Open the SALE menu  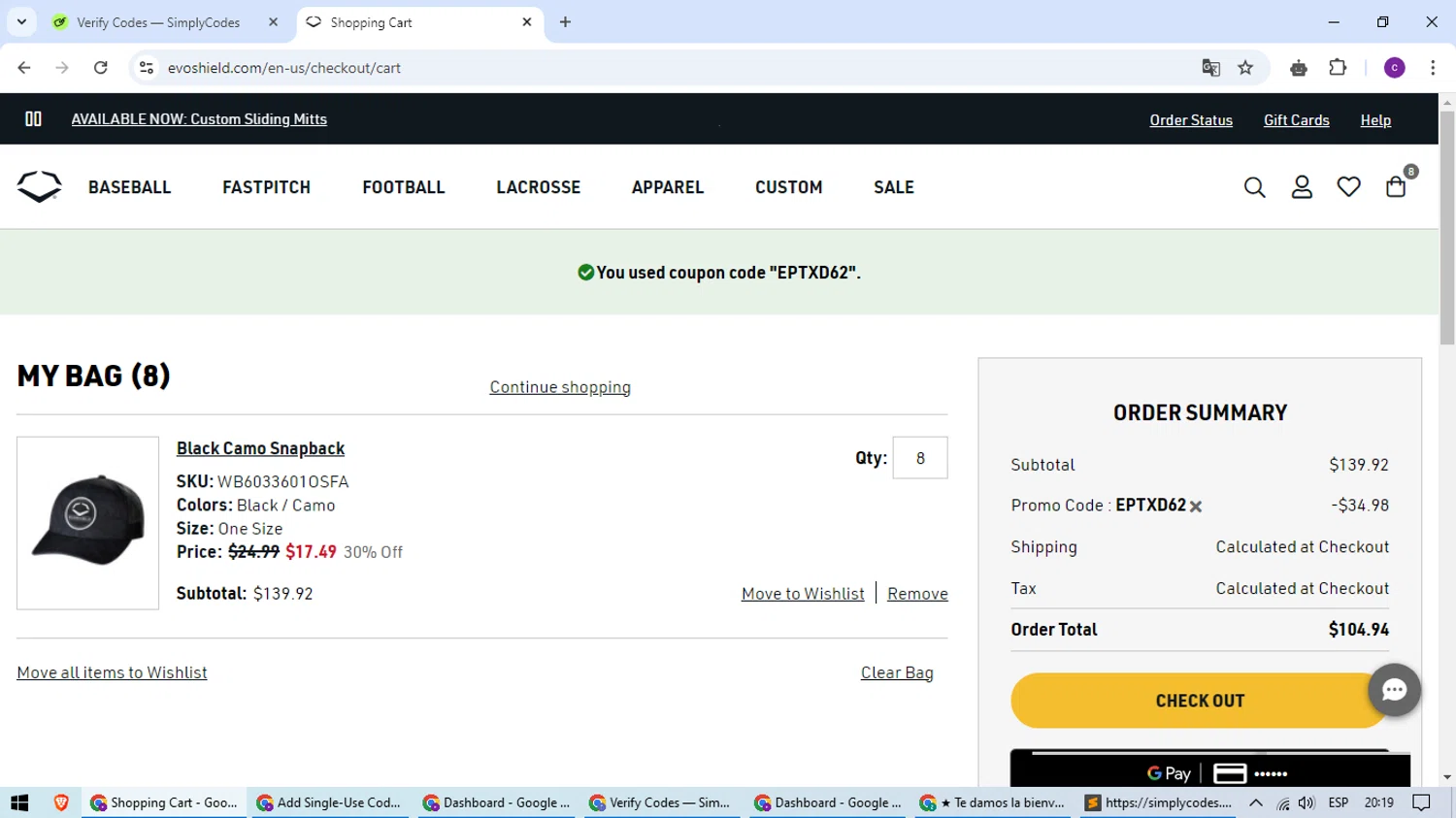893,187
